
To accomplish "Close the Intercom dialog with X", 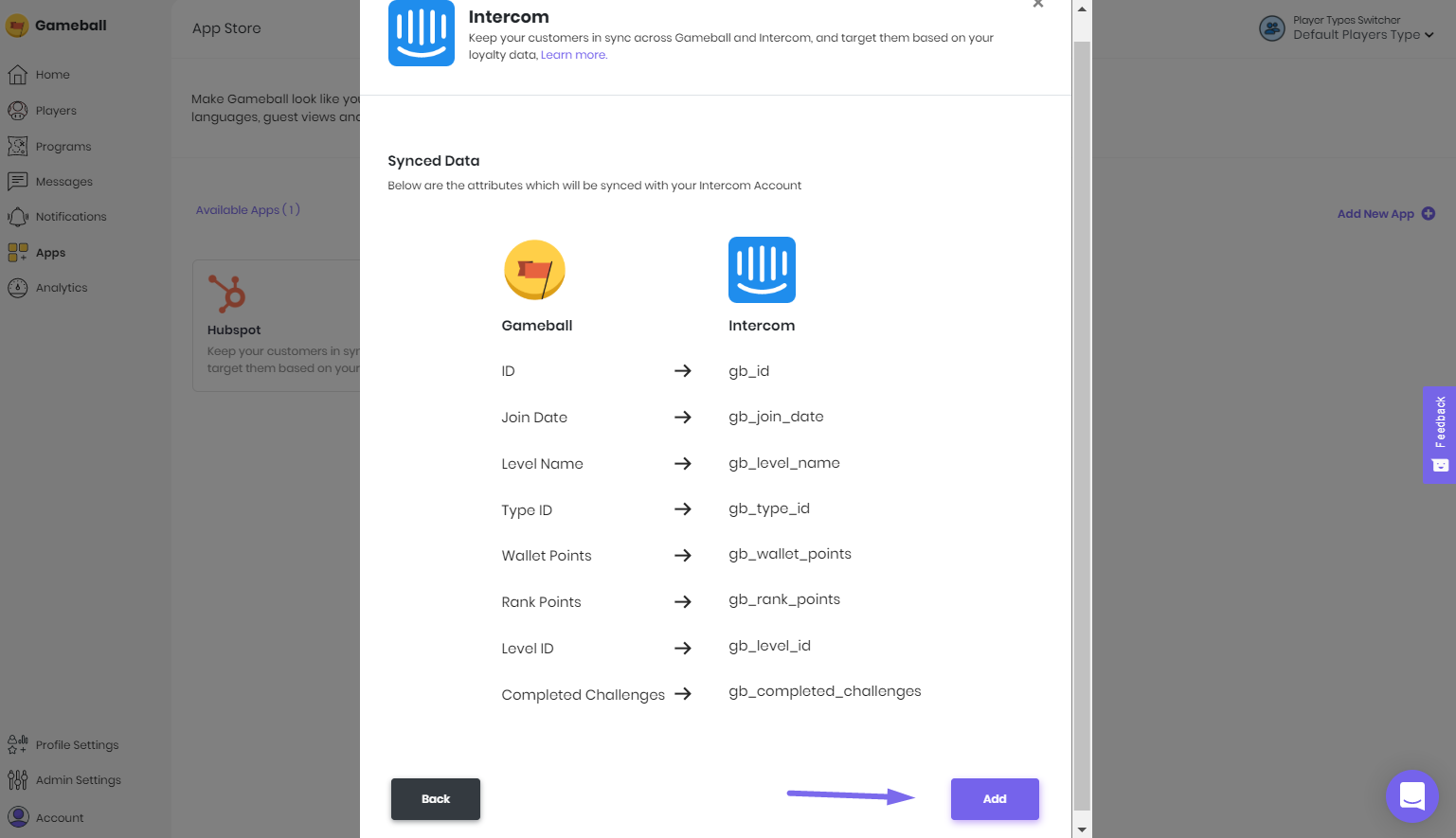I will click(x=1038, y=4).
